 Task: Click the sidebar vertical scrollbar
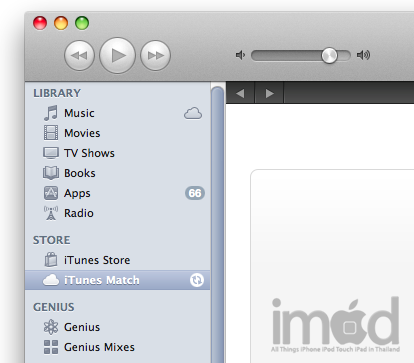pos(217,224)
